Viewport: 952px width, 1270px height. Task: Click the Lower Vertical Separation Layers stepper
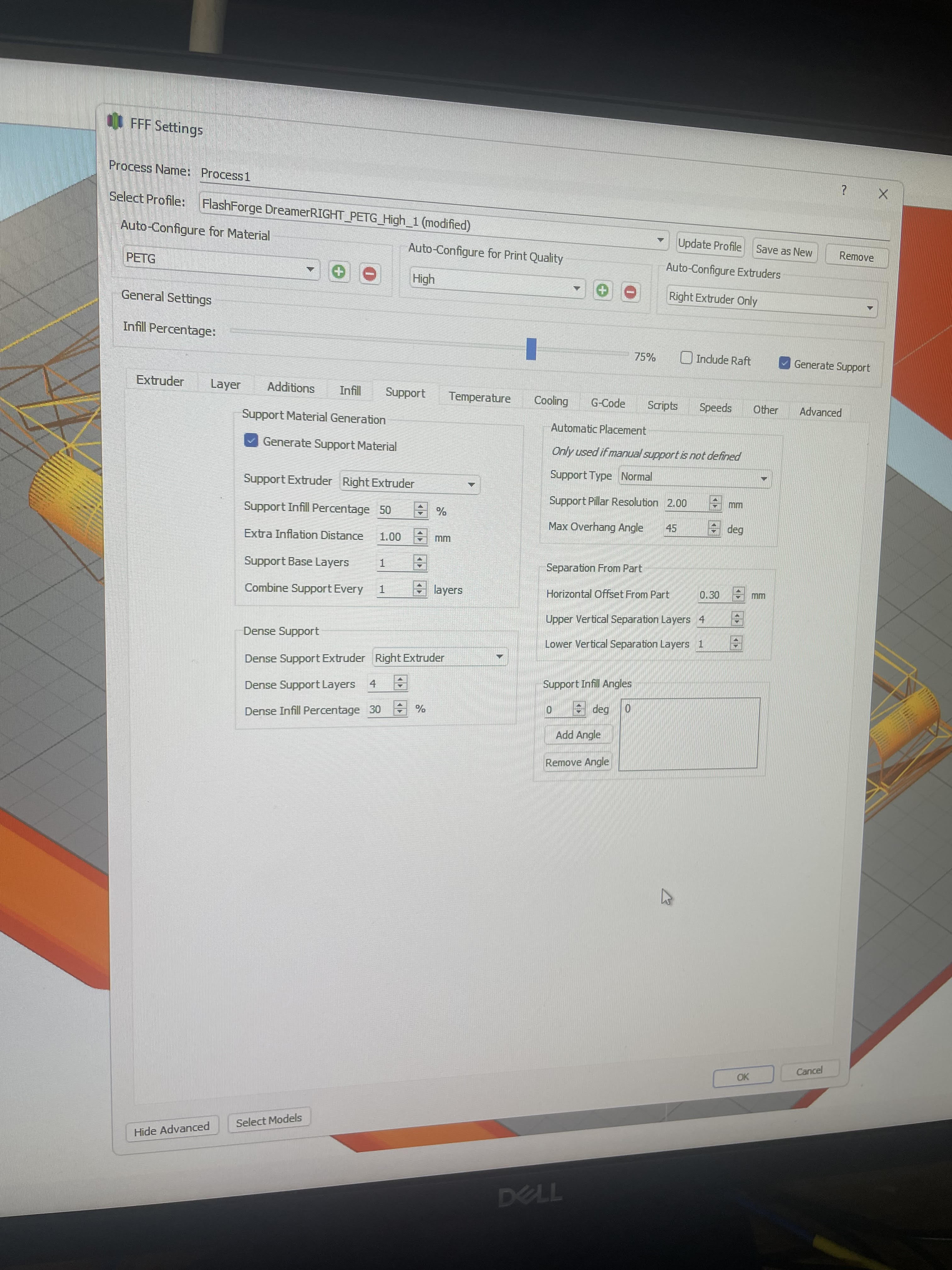coord(736,643)
